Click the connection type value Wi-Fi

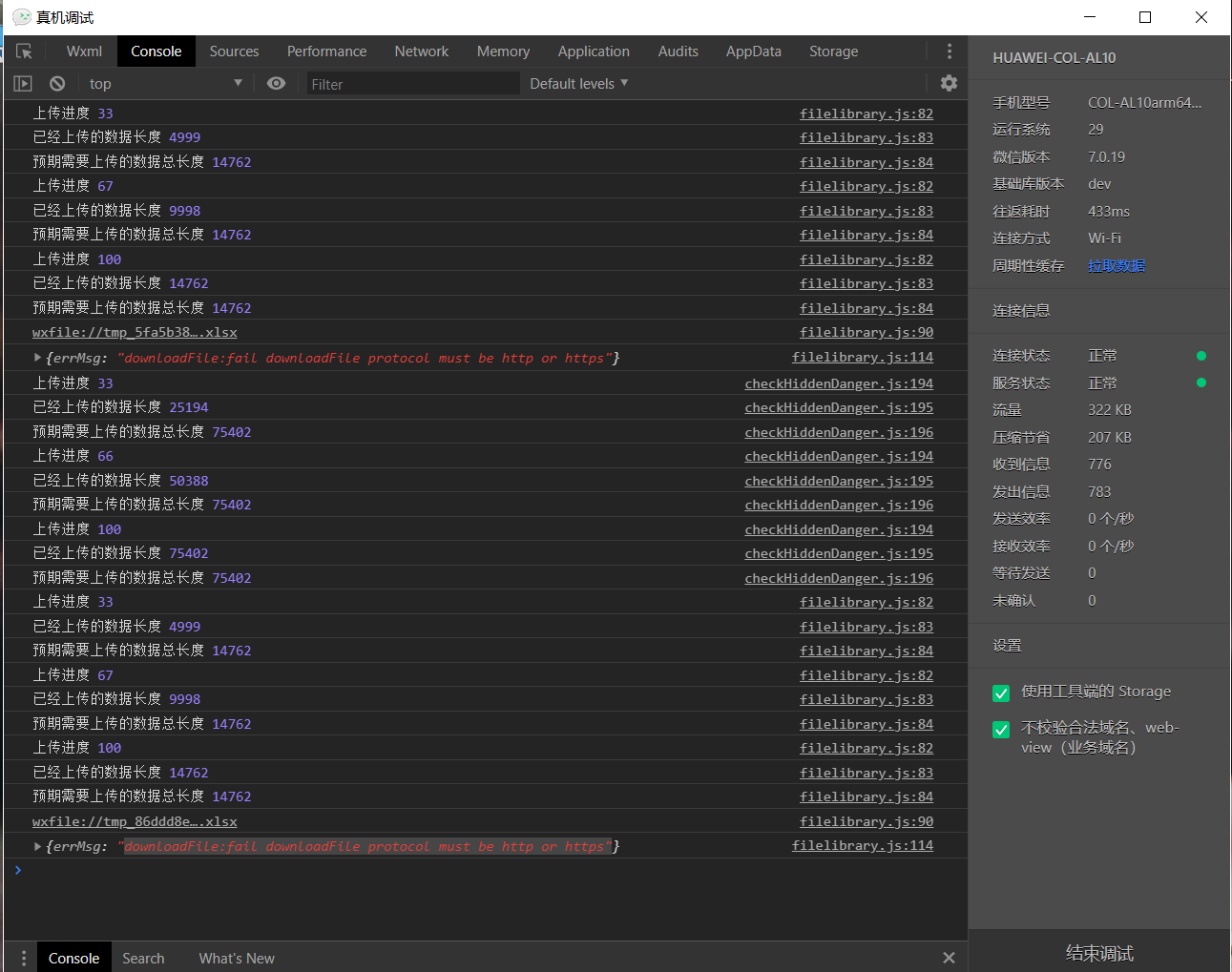pyautogui.click(x=1104, y=238)
